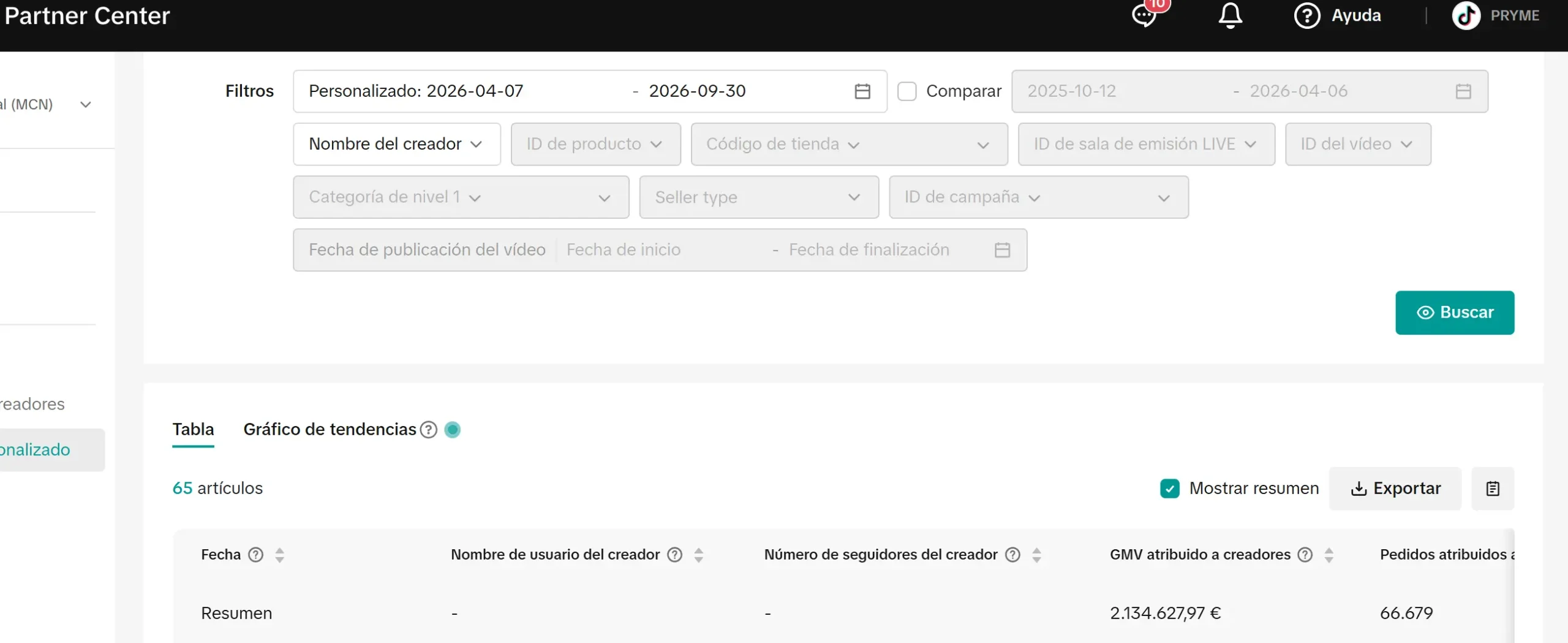Click the help icon next to Fecha column

click(x=255, y=555)
